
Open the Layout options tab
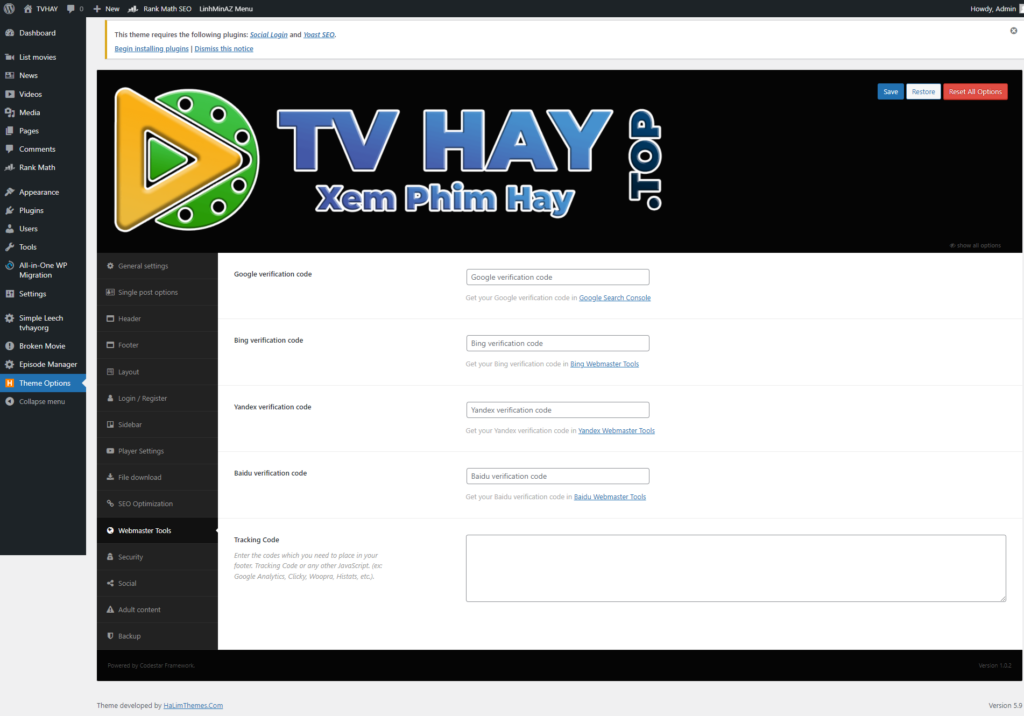157,372
